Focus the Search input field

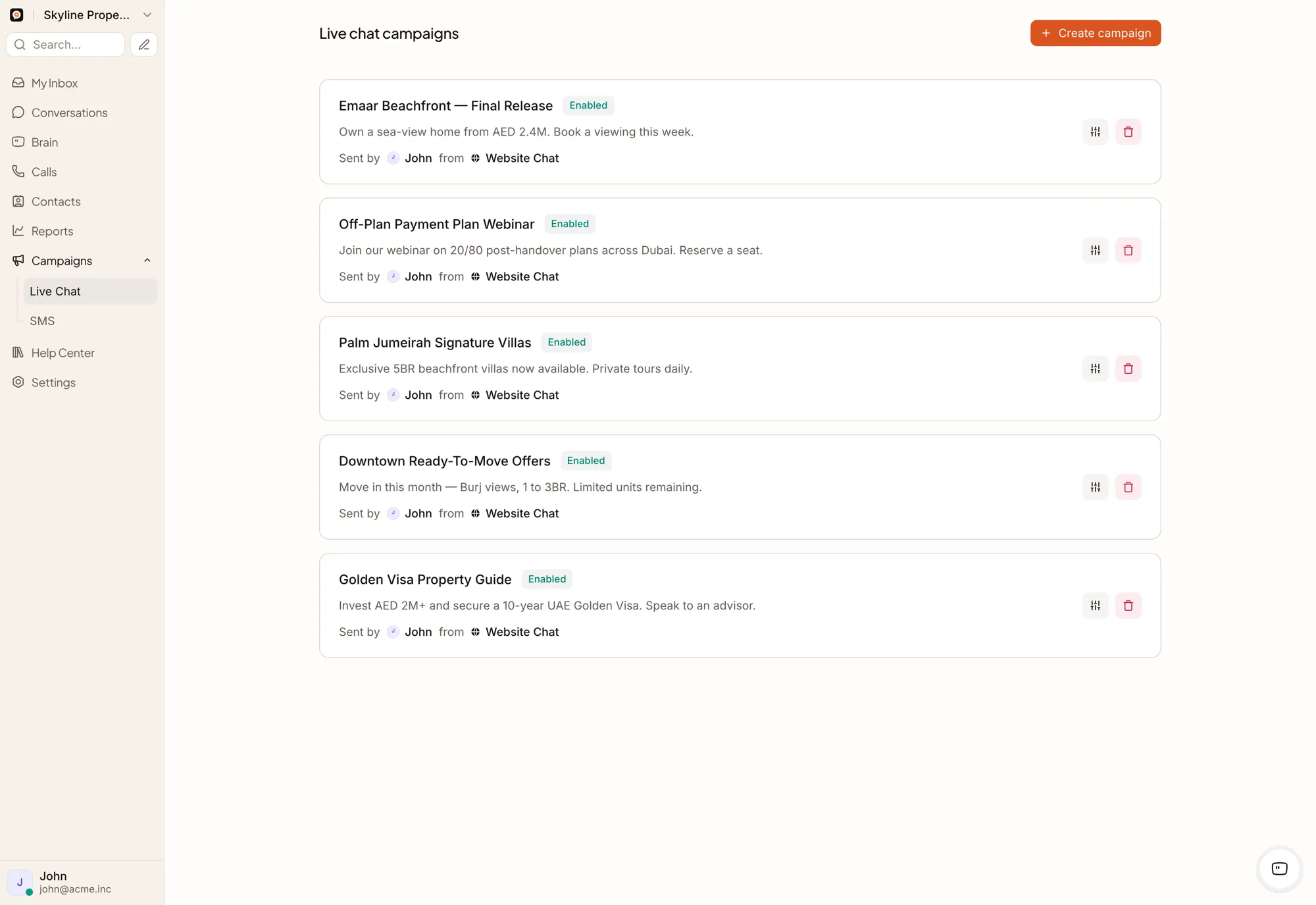coord(65,45)
